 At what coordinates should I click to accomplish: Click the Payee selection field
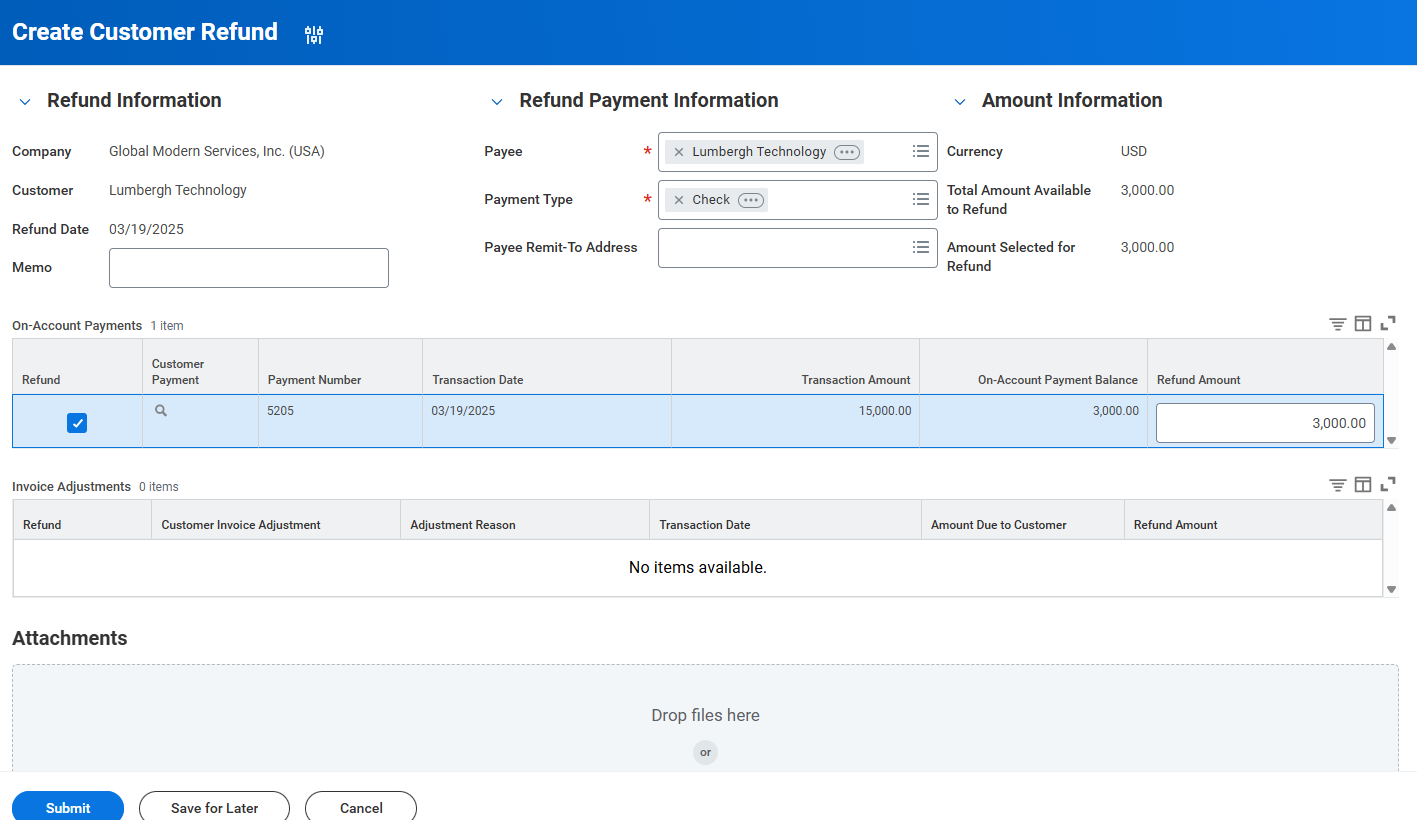pos(798,152)
